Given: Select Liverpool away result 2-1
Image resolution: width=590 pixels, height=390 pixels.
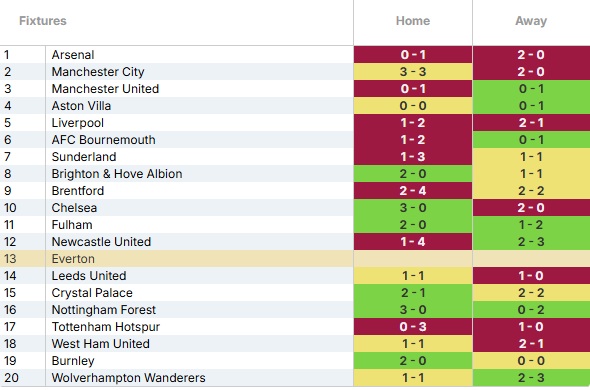Looking at the screenshot, I should pyautogui.click(x=531, y=123).
